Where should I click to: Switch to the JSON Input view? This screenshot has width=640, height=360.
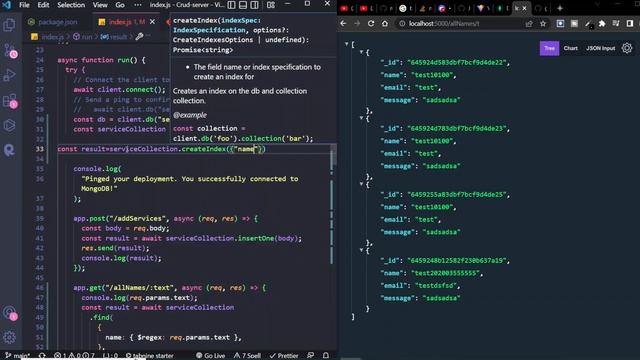[600, 48]
